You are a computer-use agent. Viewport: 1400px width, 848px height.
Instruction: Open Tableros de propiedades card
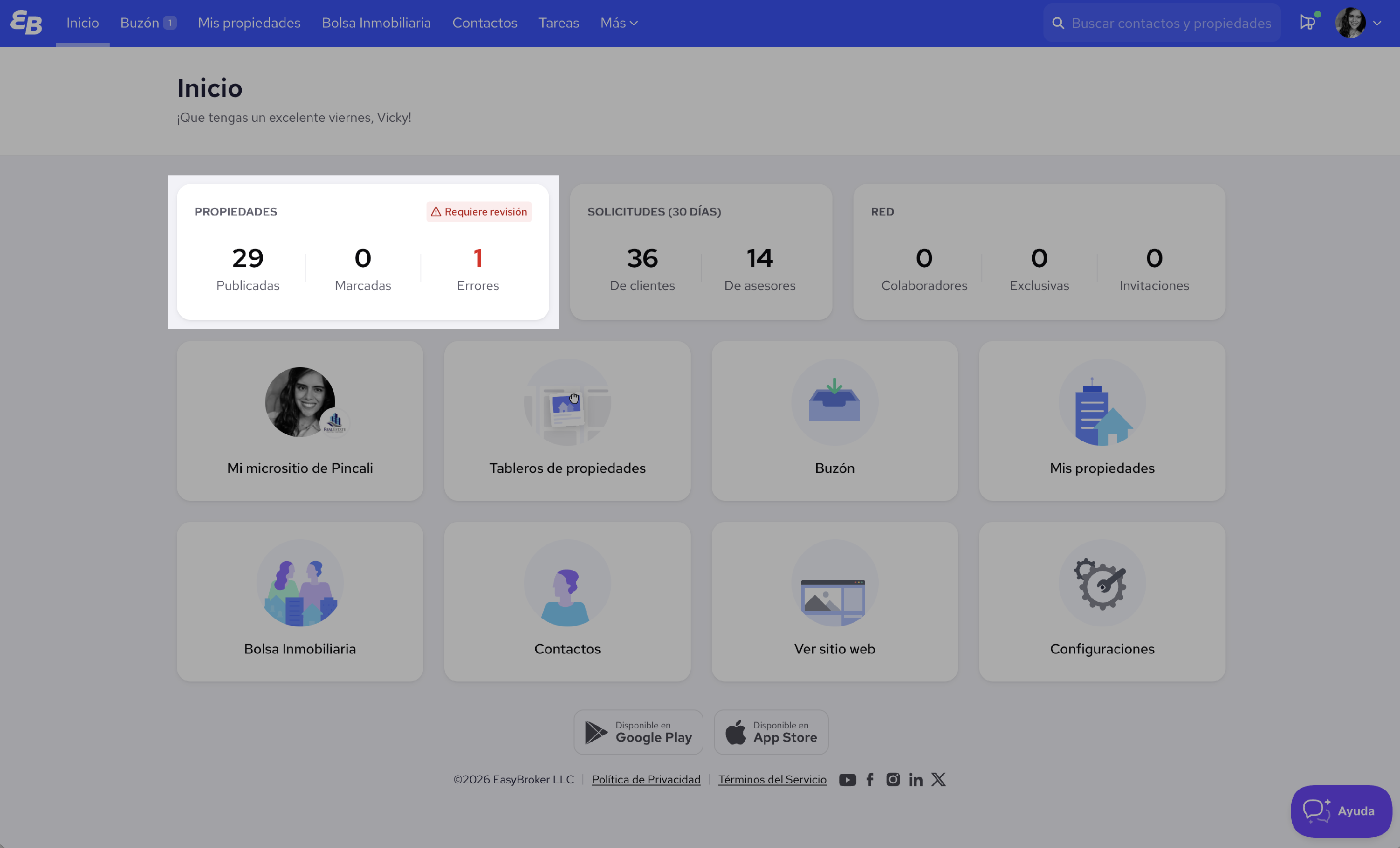567,420
